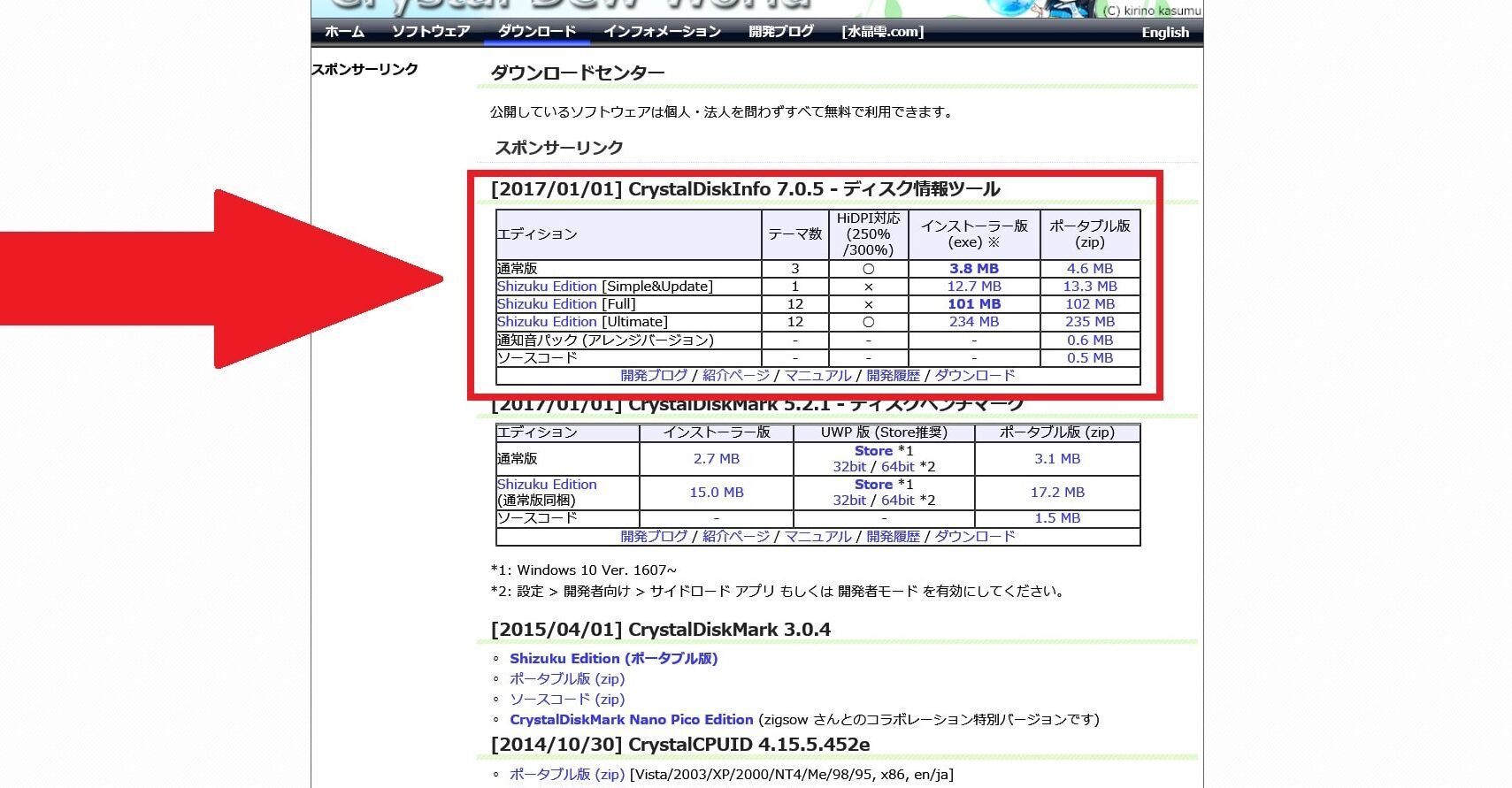Download ポータブル版 (zip) under CrystalDiskMark 3.0.4
1512x788 pixels.
567,679
